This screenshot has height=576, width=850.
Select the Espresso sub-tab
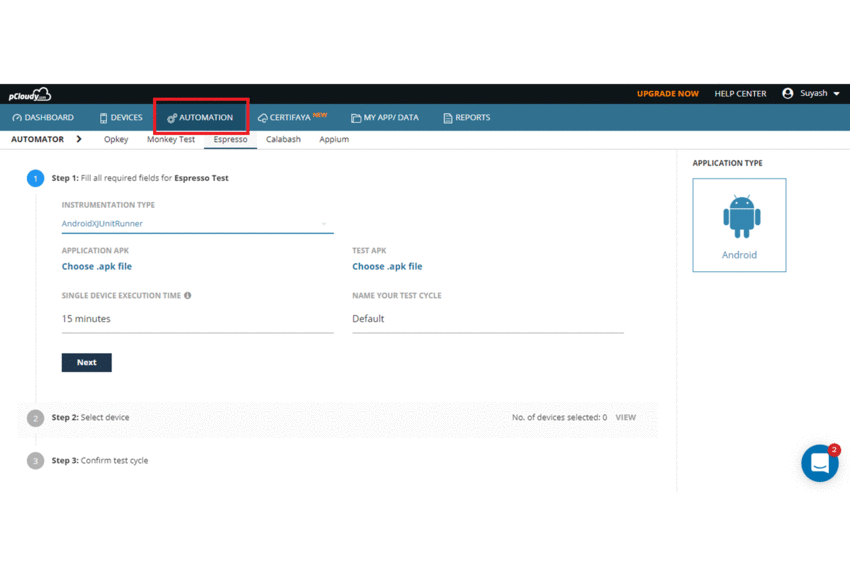point(230,139)
